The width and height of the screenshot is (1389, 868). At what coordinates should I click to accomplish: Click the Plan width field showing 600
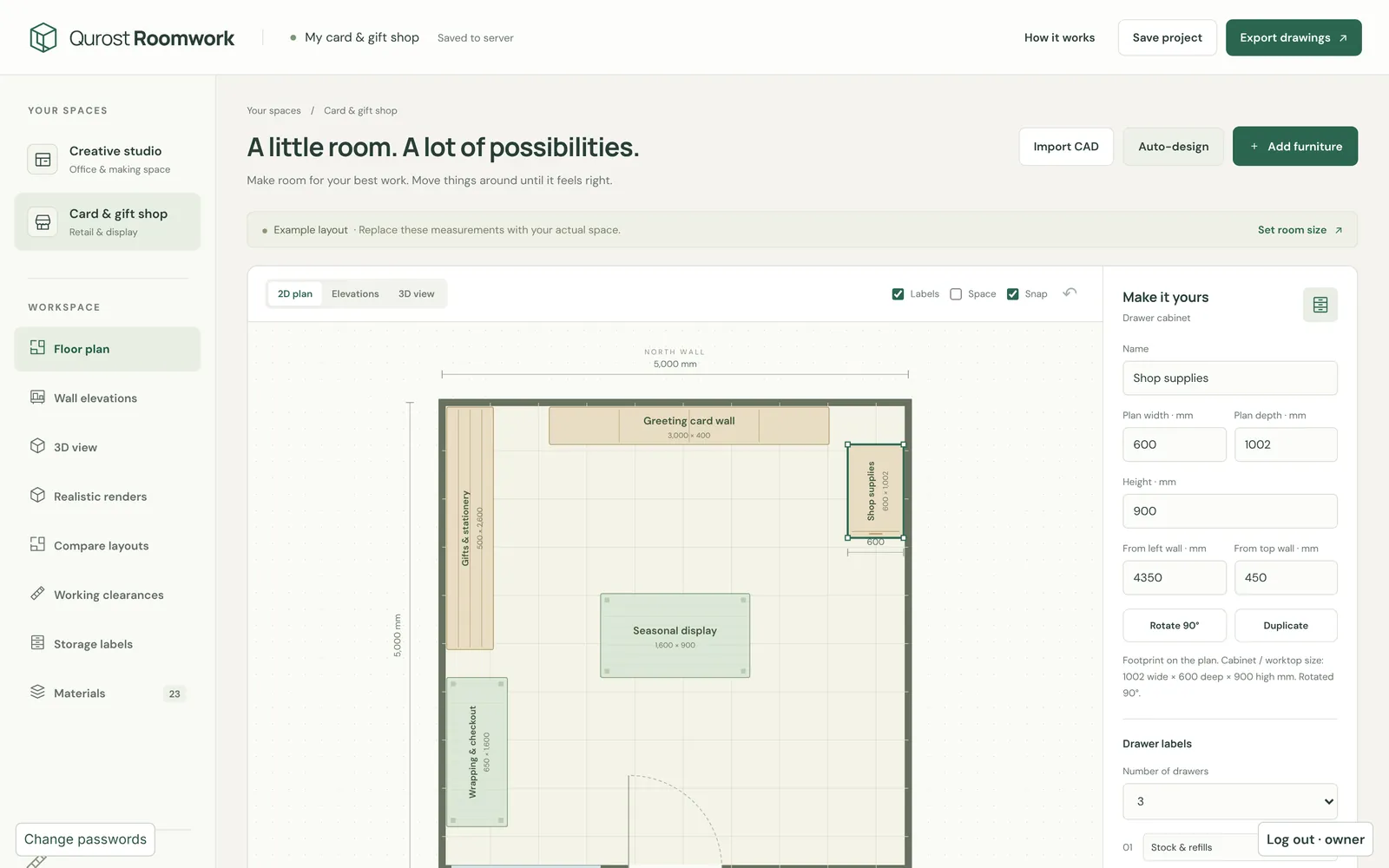pyautogui.click(x=1174, y=444)
